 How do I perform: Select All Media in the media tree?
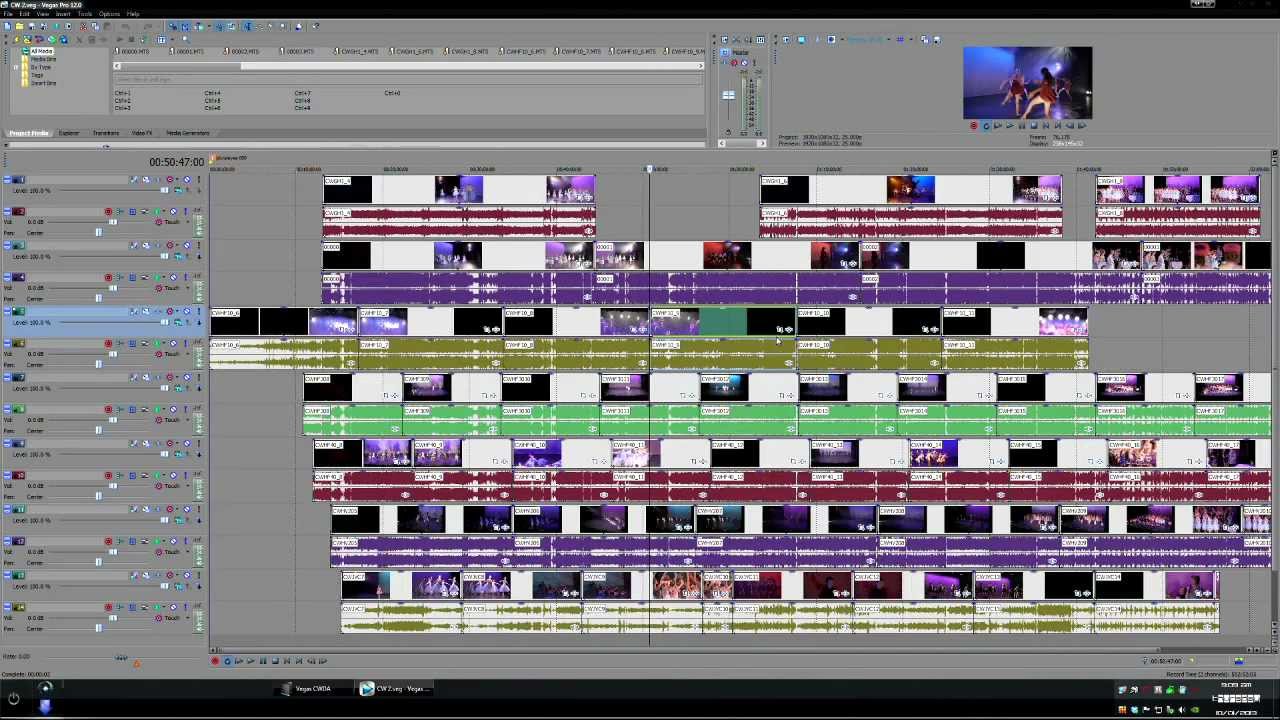tap(41, 51)
